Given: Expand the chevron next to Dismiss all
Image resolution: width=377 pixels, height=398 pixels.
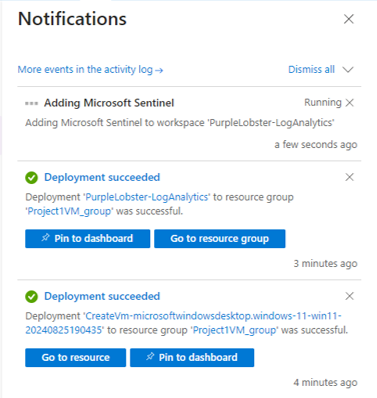Looking at the screenshot, I should 348,70.
